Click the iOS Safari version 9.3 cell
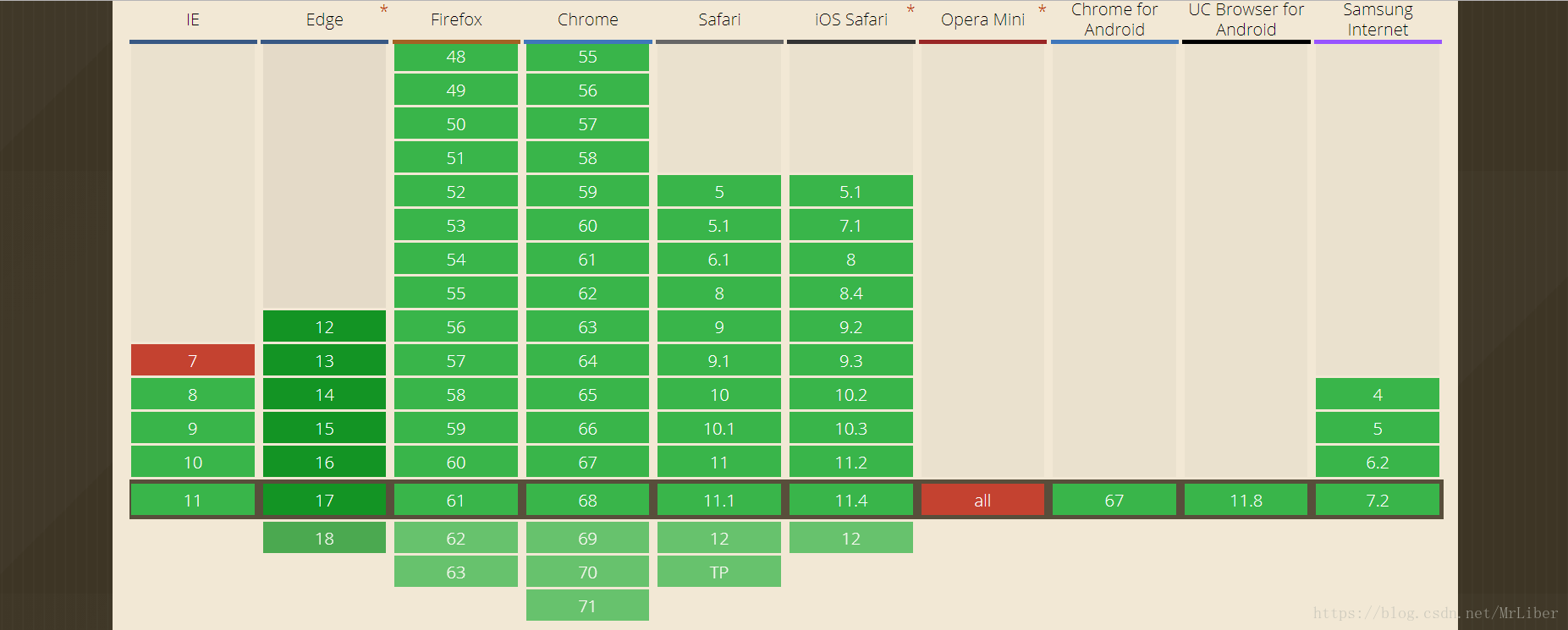 tap(851, 360)
